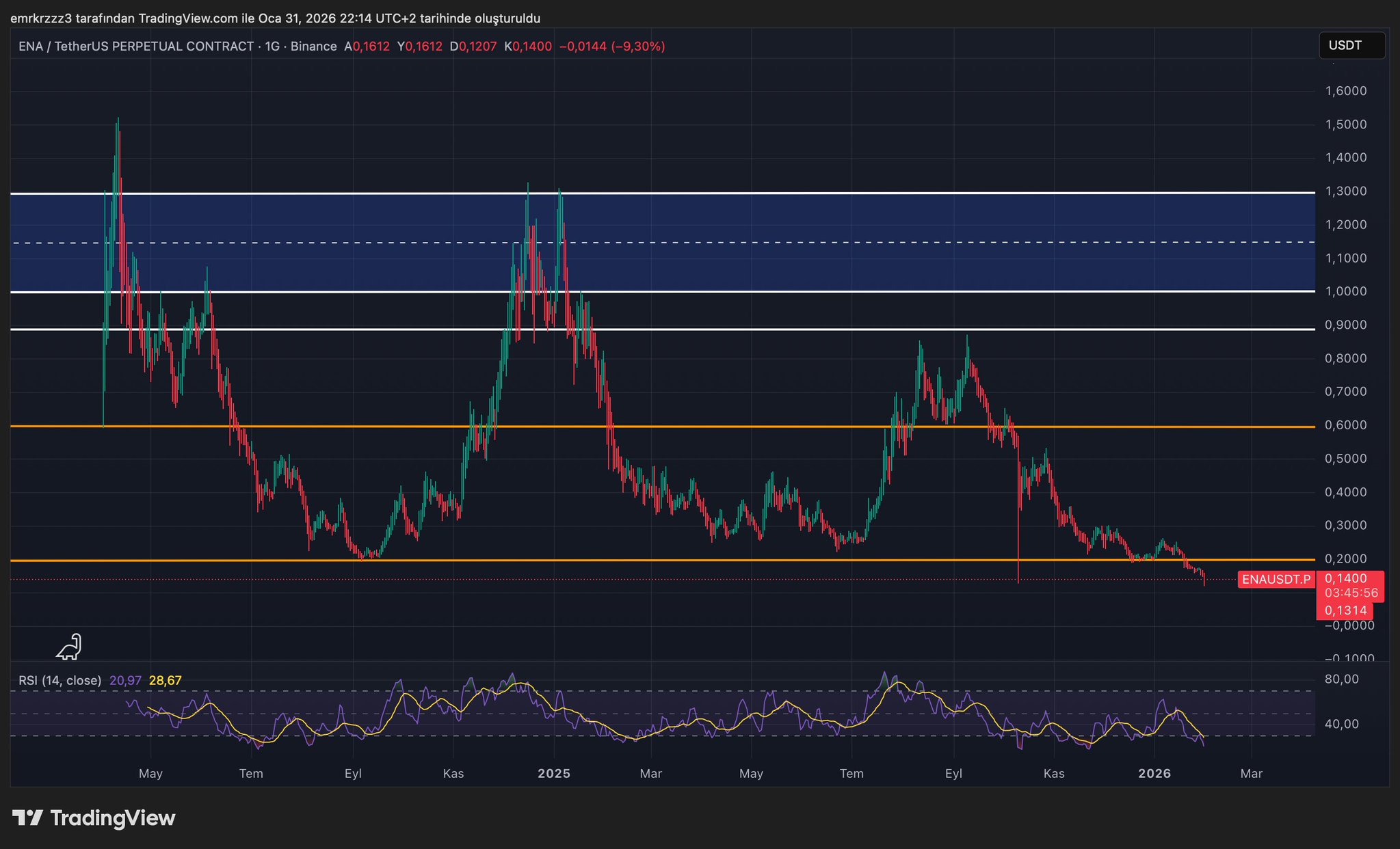Click the 2026 label on time axis

click(x=1154, y=774)
